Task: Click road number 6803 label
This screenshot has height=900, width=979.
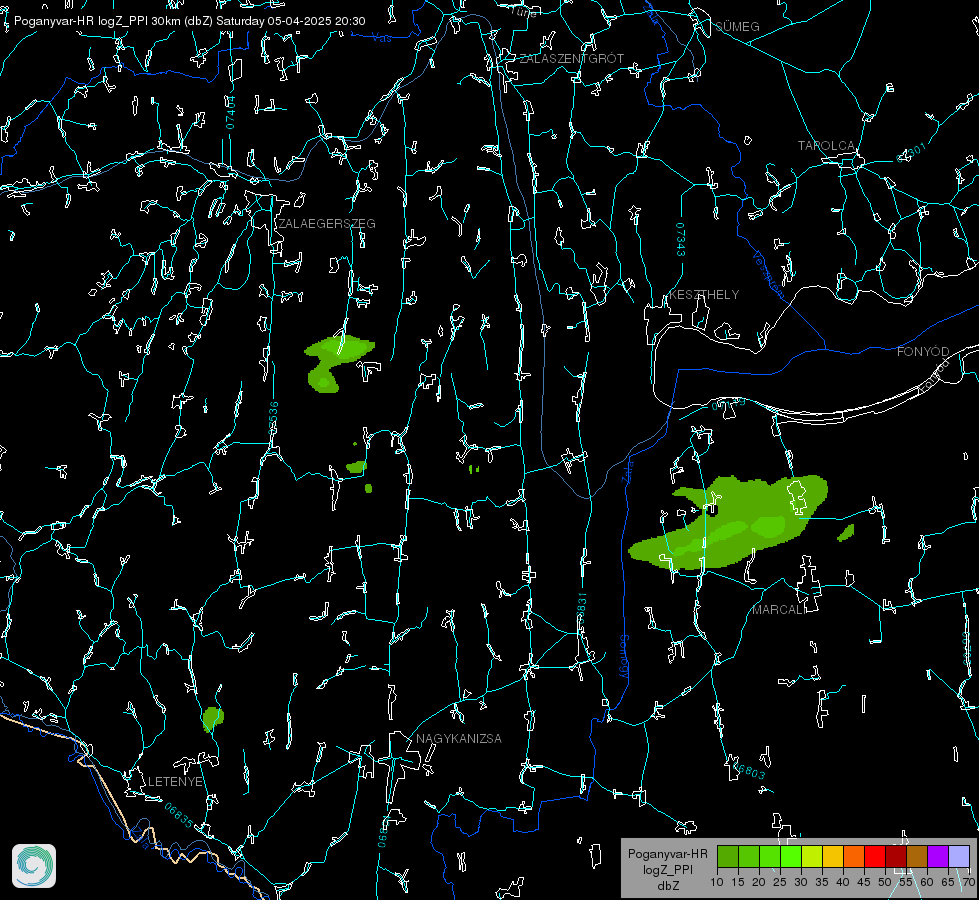Action: (750, 772)
